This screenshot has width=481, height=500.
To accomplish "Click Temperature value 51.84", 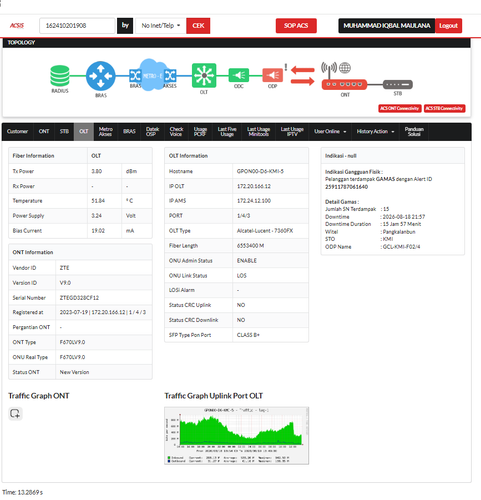I will (x=98, y=201).
